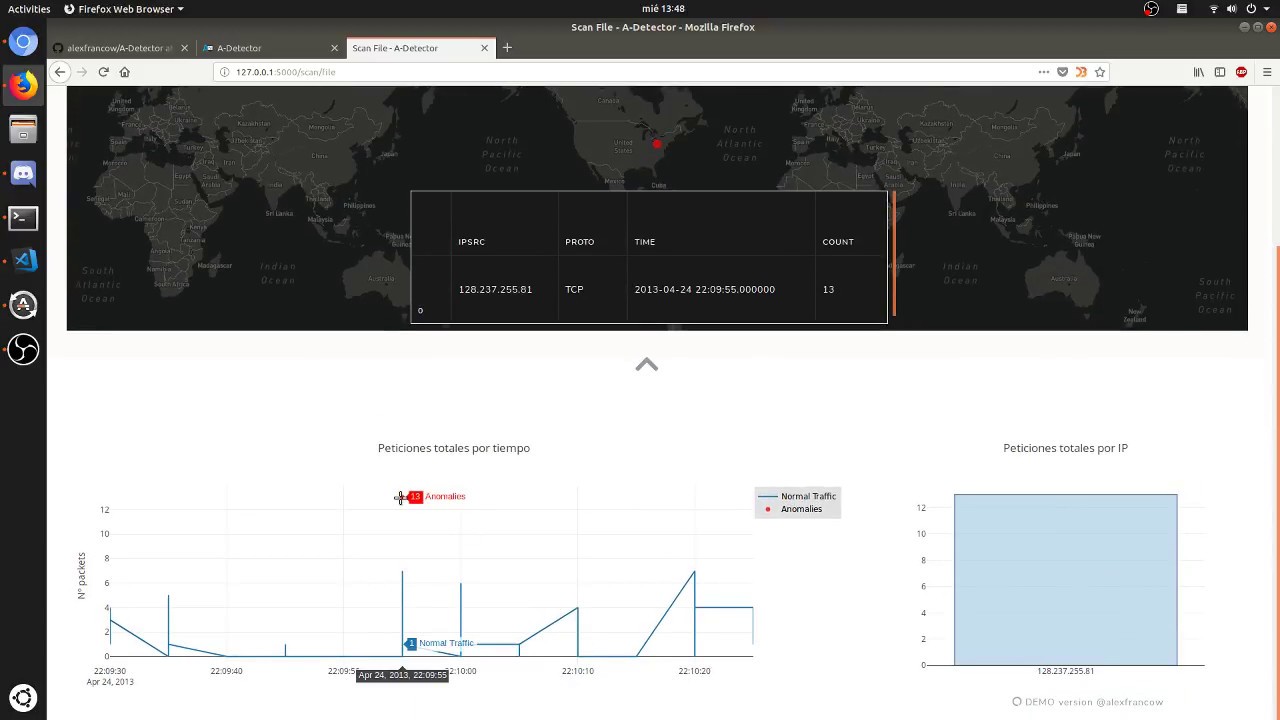Bookmark this page with the star
This screenshot has width=1280, height=720.
click(1100, 72)
